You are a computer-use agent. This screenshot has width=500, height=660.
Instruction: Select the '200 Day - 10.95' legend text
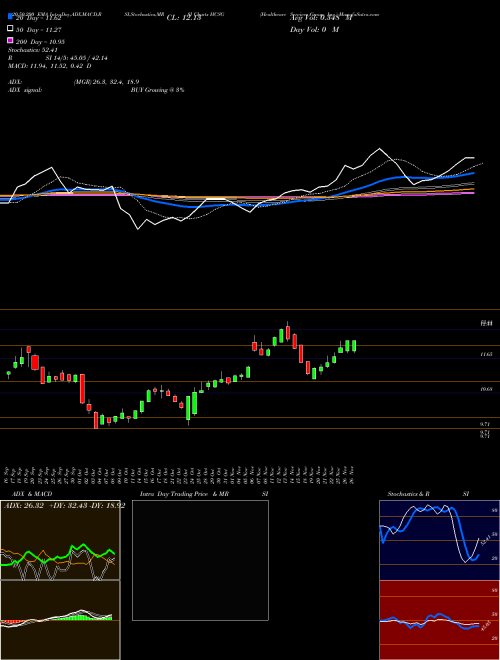tap(40, 42)
